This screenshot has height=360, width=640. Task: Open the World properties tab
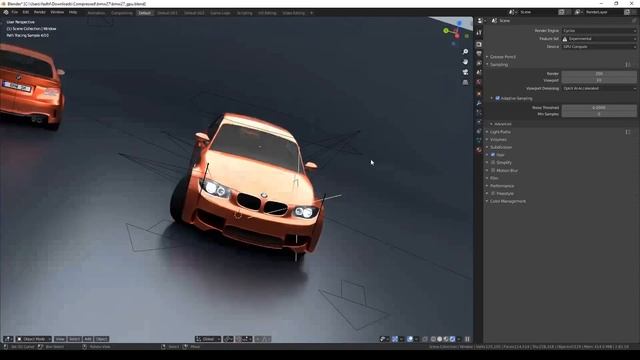tap(479, 82)
